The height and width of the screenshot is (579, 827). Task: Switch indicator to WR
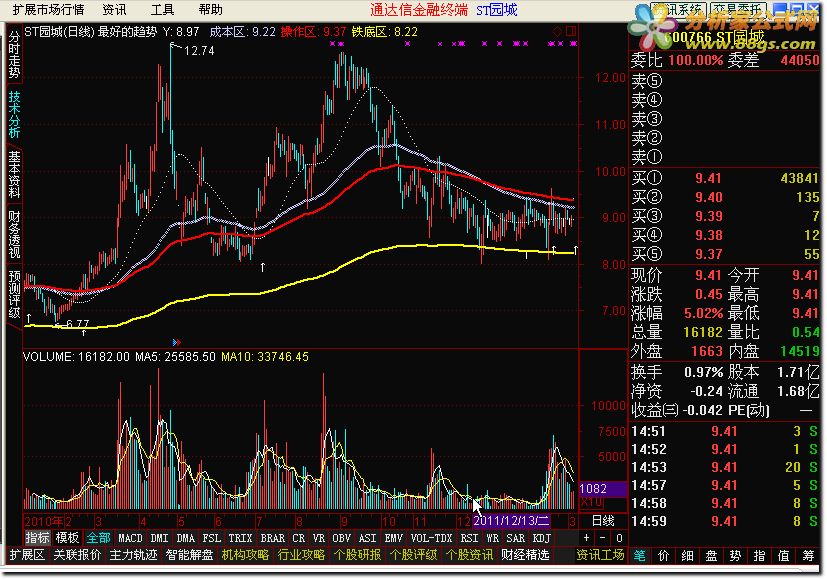pyautogui.click(x=493, y=538)
